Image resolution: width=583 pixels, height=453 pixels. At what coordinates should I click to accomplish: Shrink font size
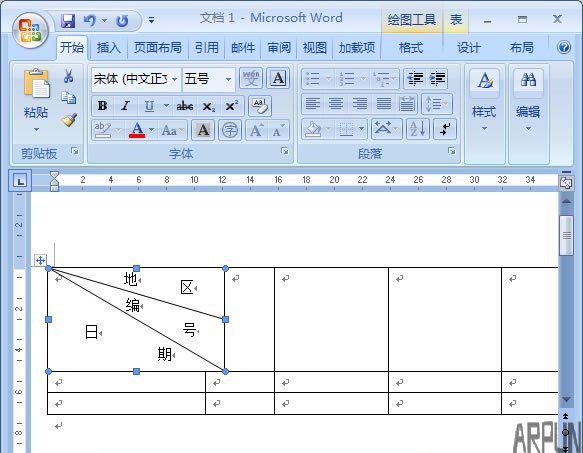(278, 130)
